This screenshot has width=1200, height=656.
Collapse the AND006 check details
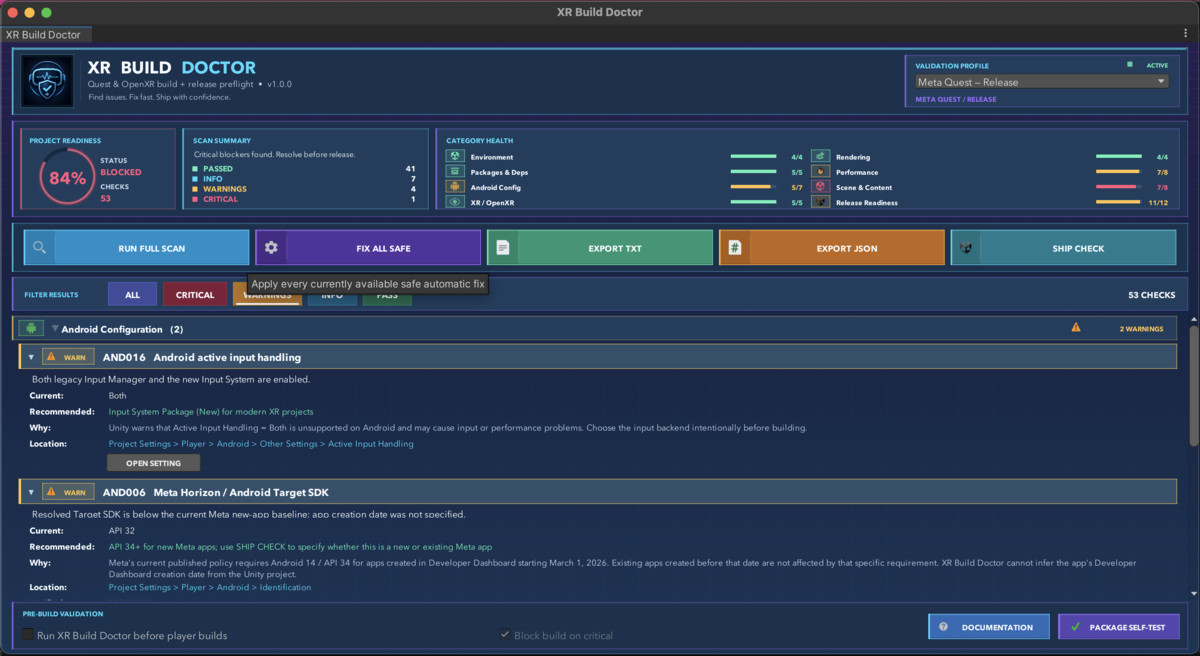pos(31,492)
